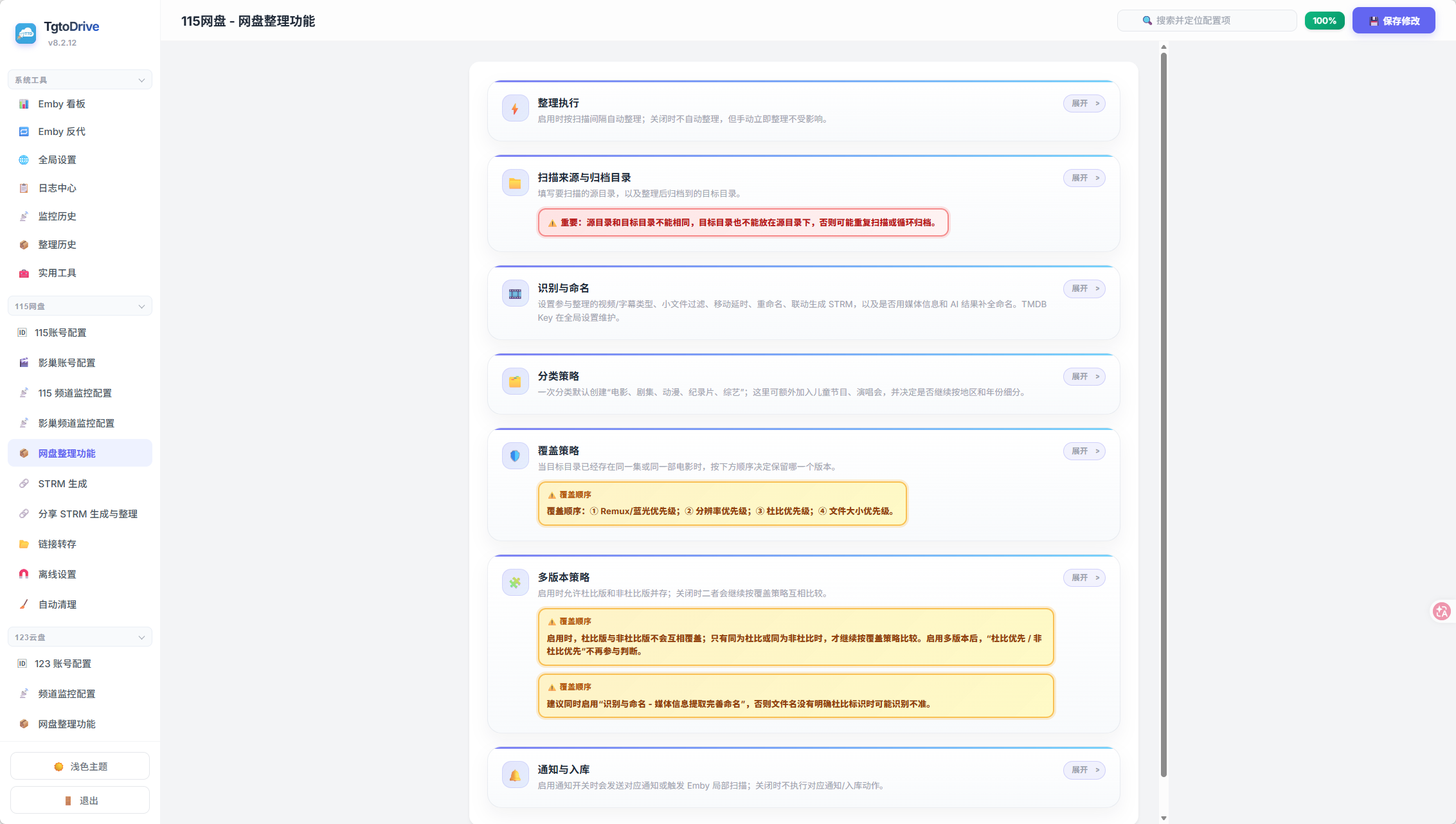Click the chart icon beside Emby 看板
The height and width of the screenshot is (824, 1456).
[x=24, y=104]
